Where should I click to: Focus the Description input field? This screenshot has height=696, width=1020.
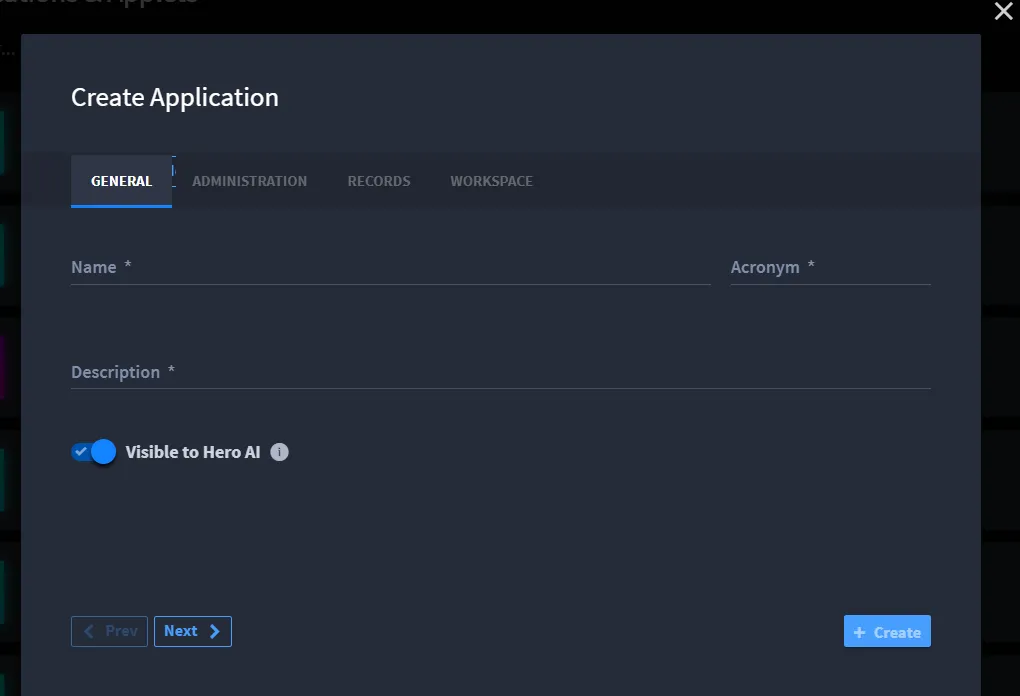tap(501, 372)
